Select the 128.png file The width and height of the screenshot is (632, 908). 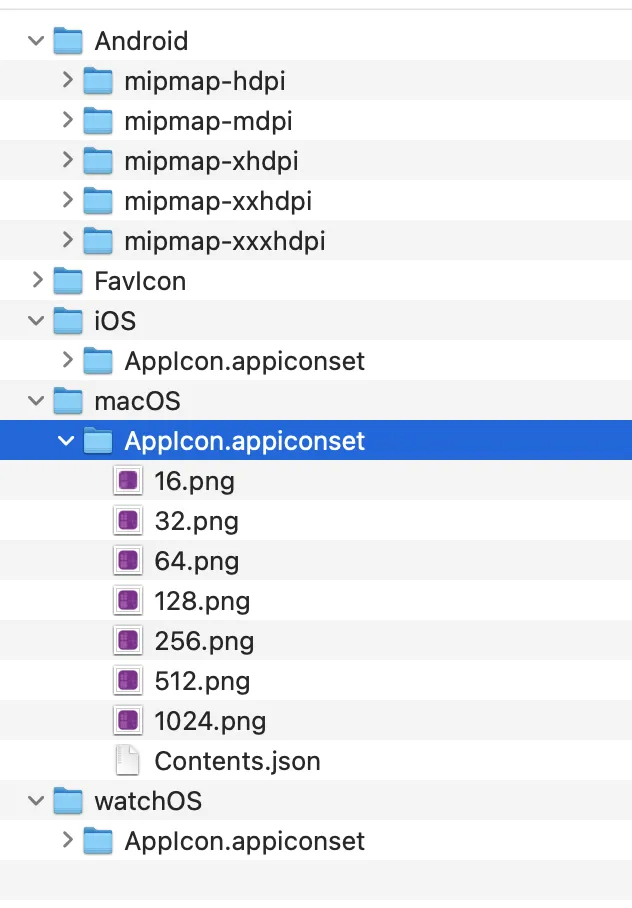coord(202,601)
